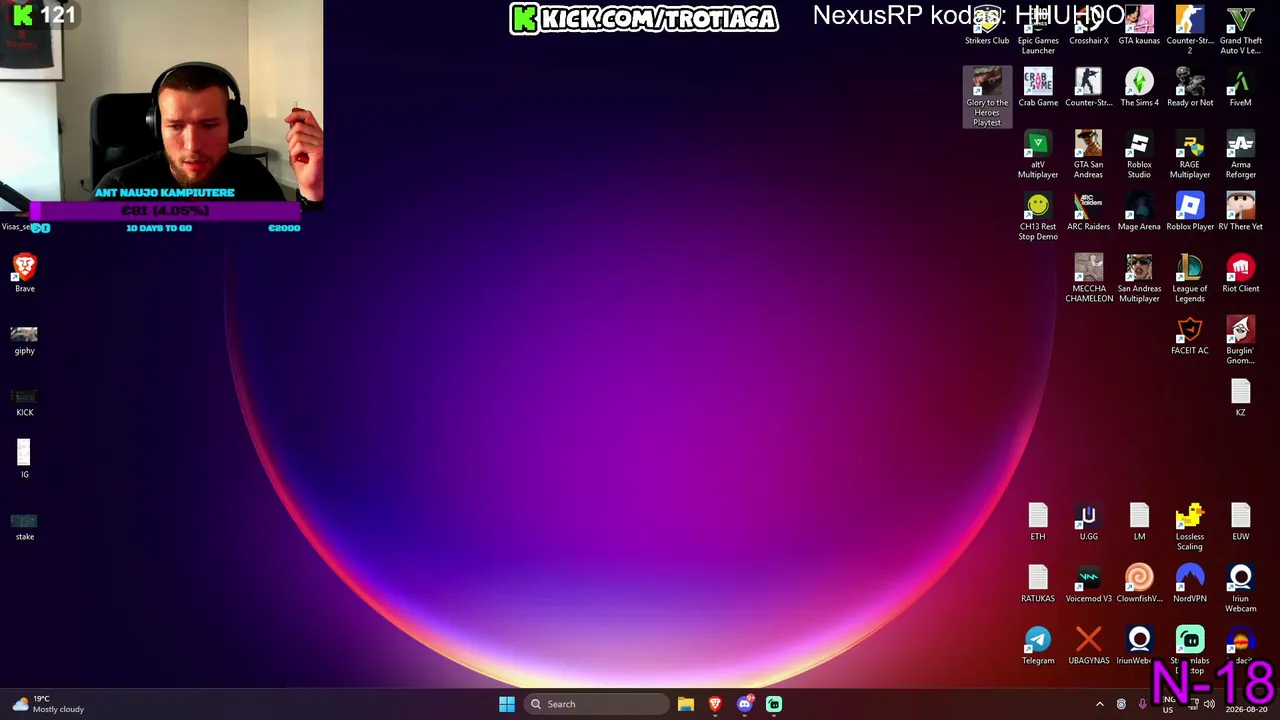
Task: Select the Glory to the Heroes Playtest icon
Action: pyautogui.click(x=987, y=98)
